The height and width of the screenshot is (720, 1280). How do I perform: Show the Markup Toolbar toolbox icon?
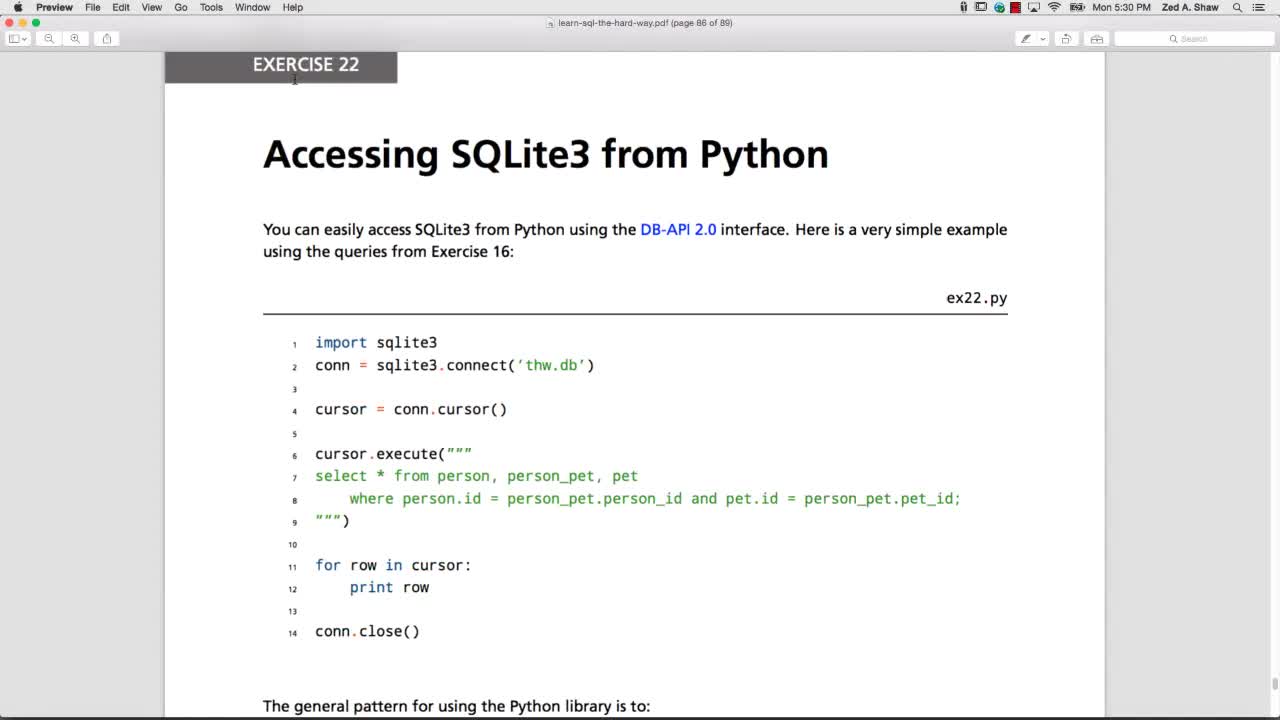(1097, 39)
